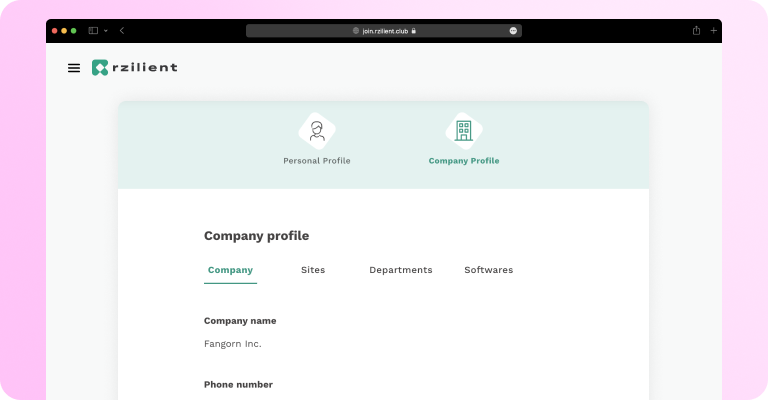
Task: Expand the sidebar dropdown chevron
Action: (x=106, y=31)
